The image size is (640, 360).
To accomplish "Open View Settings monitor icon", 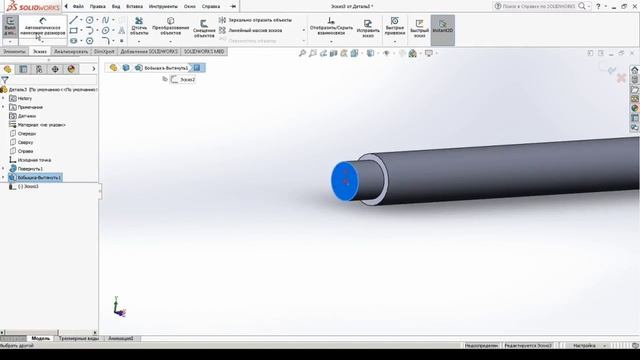I will click(429, 53).
